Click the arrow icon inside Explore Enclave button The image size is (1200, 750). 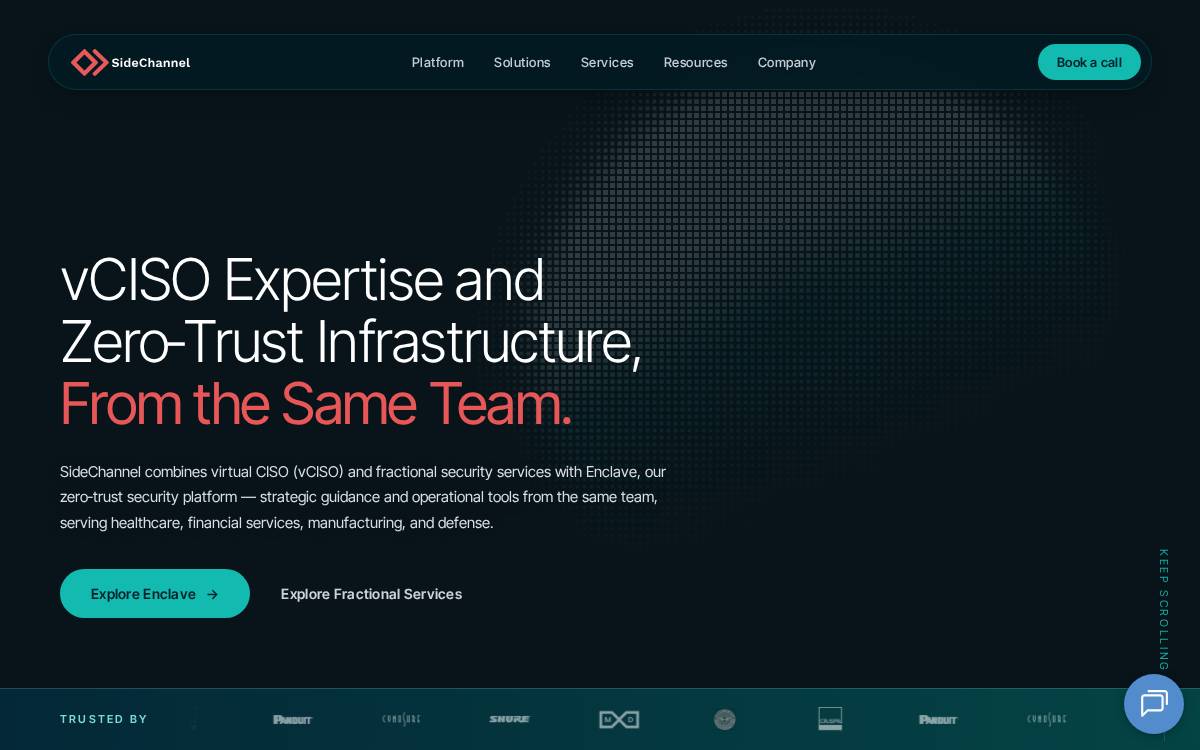212,594
